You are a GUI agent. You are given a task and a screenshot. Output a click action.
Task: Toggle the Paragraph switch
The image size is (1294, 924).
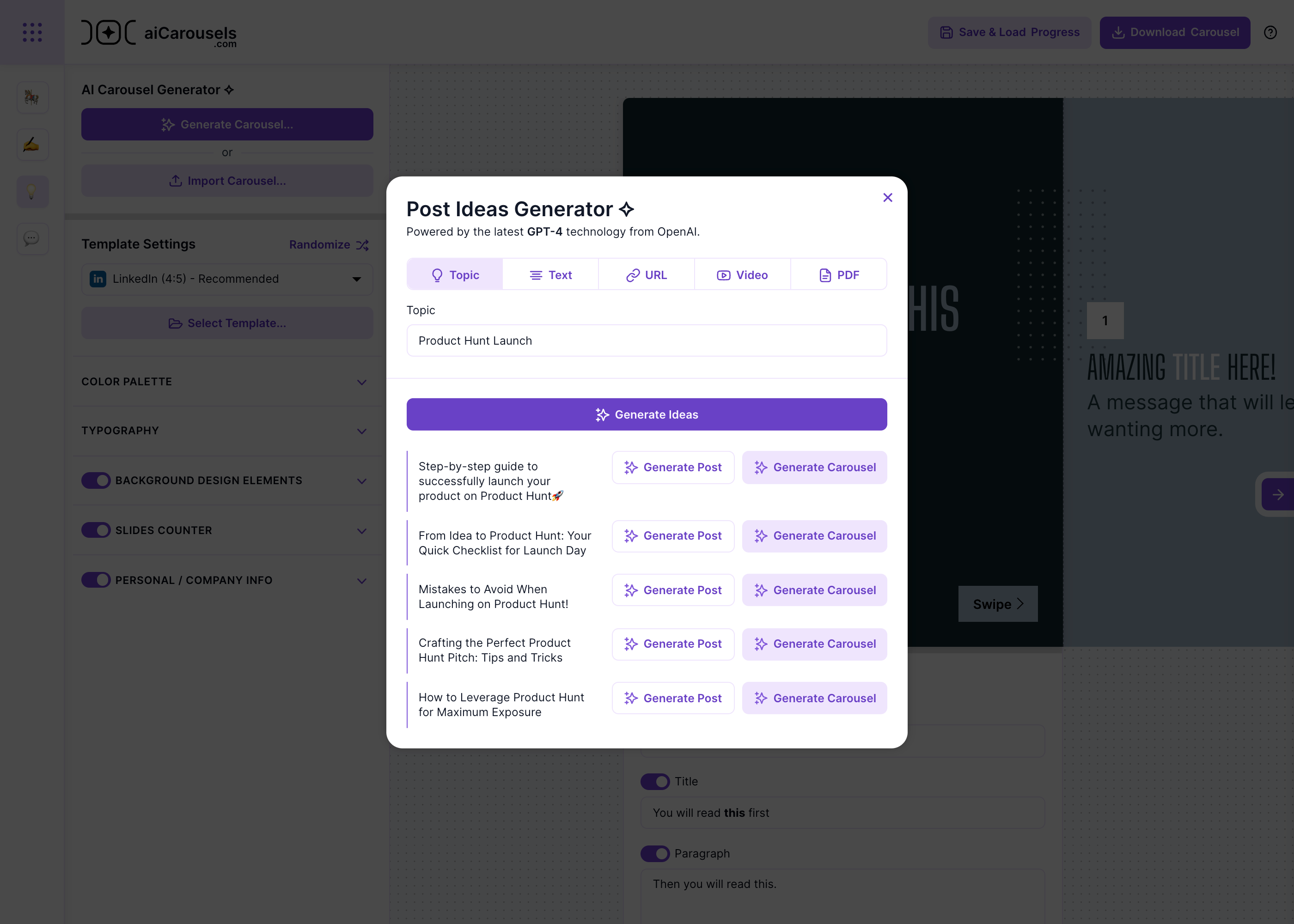click(655, 853)
